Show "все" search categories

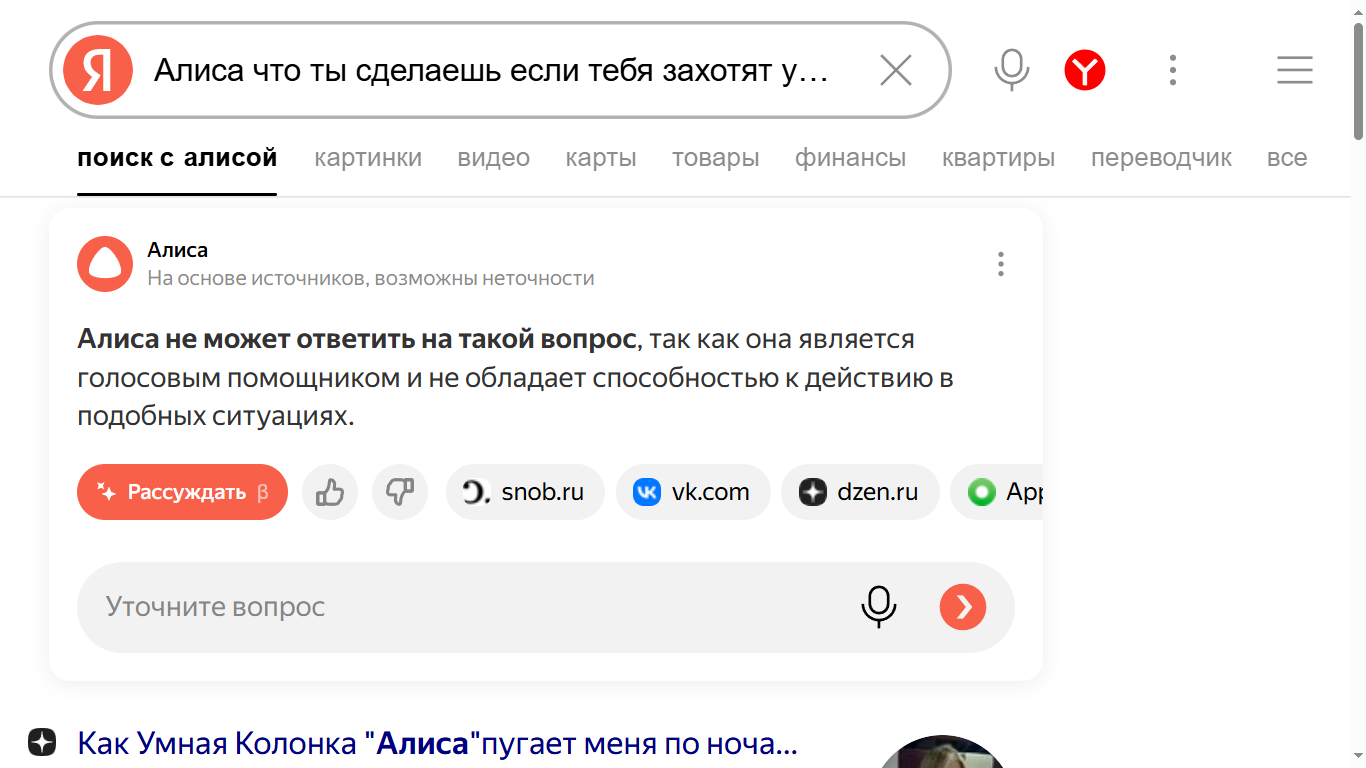(x=1287, y=158)
